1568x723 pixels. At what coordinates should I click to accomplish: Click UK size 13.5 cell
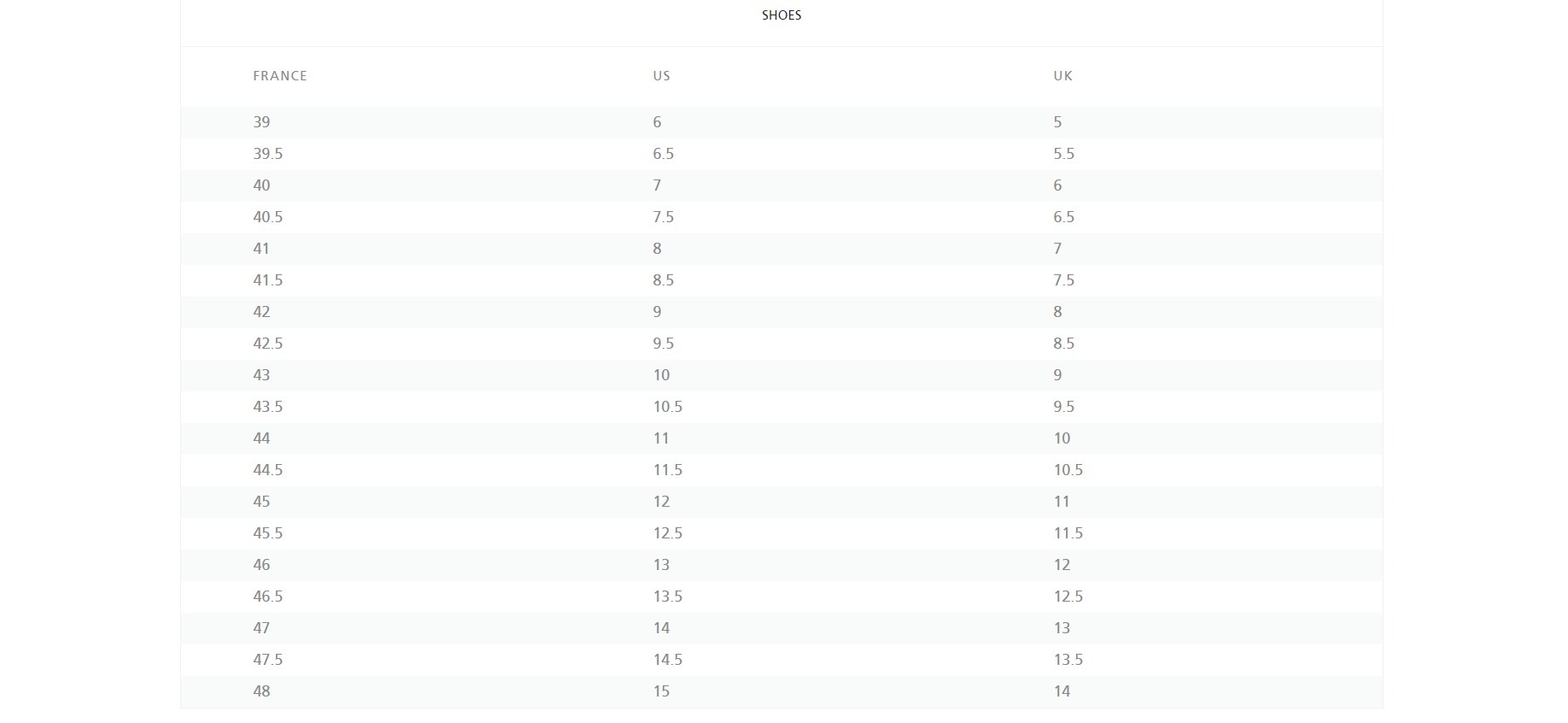coord(1068,660)
